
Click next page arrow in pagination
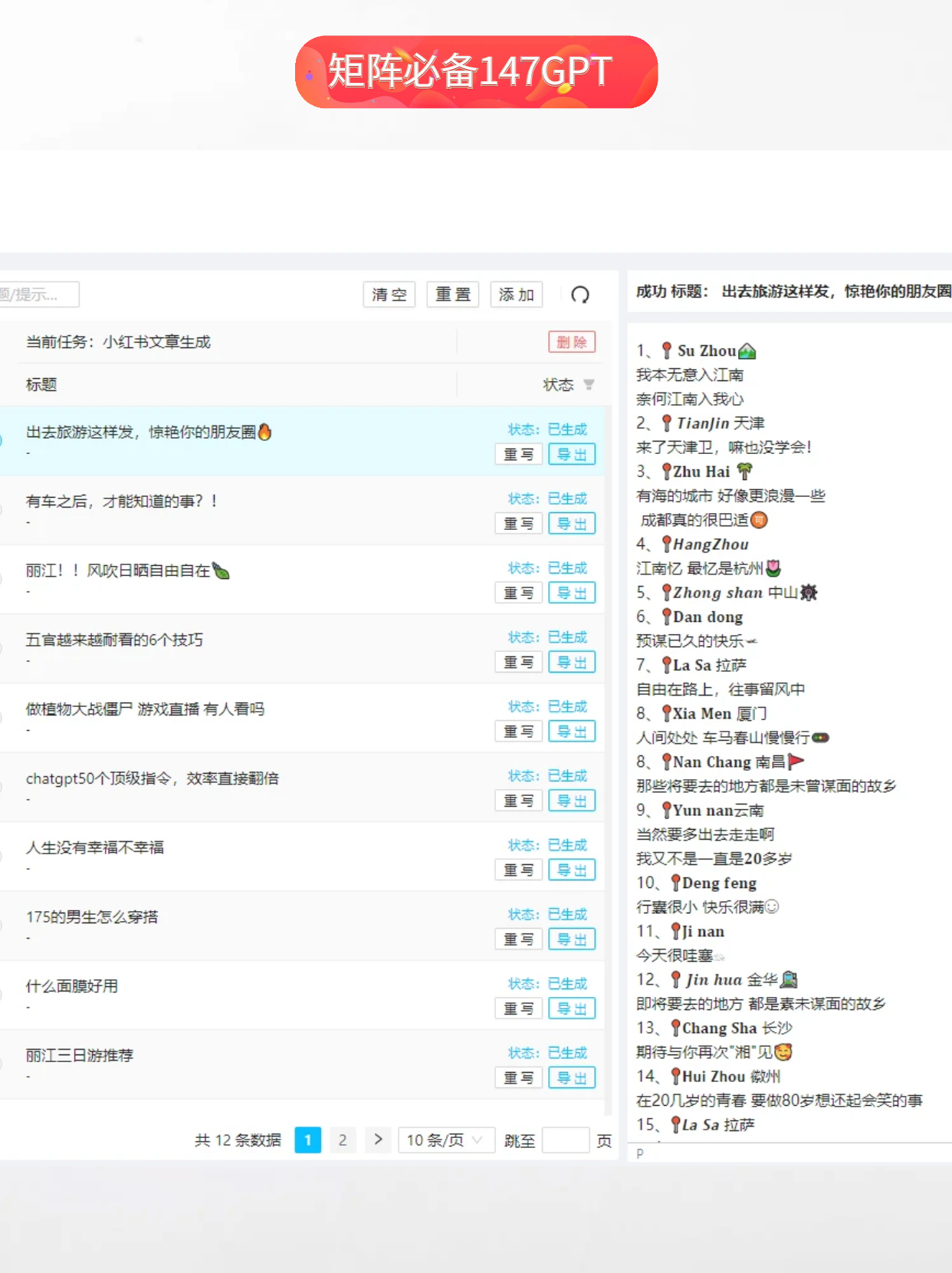(378, 1140)
